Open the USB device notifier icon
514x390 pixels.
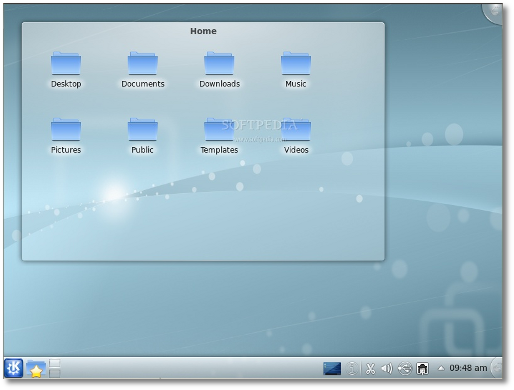click(x=405, y=369)
